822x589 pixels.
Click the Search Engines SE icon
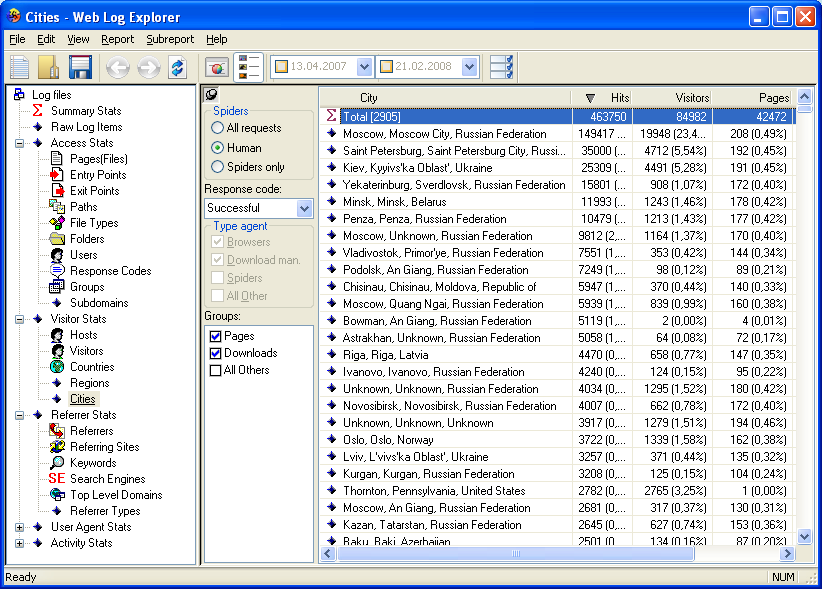pos(57,478)
